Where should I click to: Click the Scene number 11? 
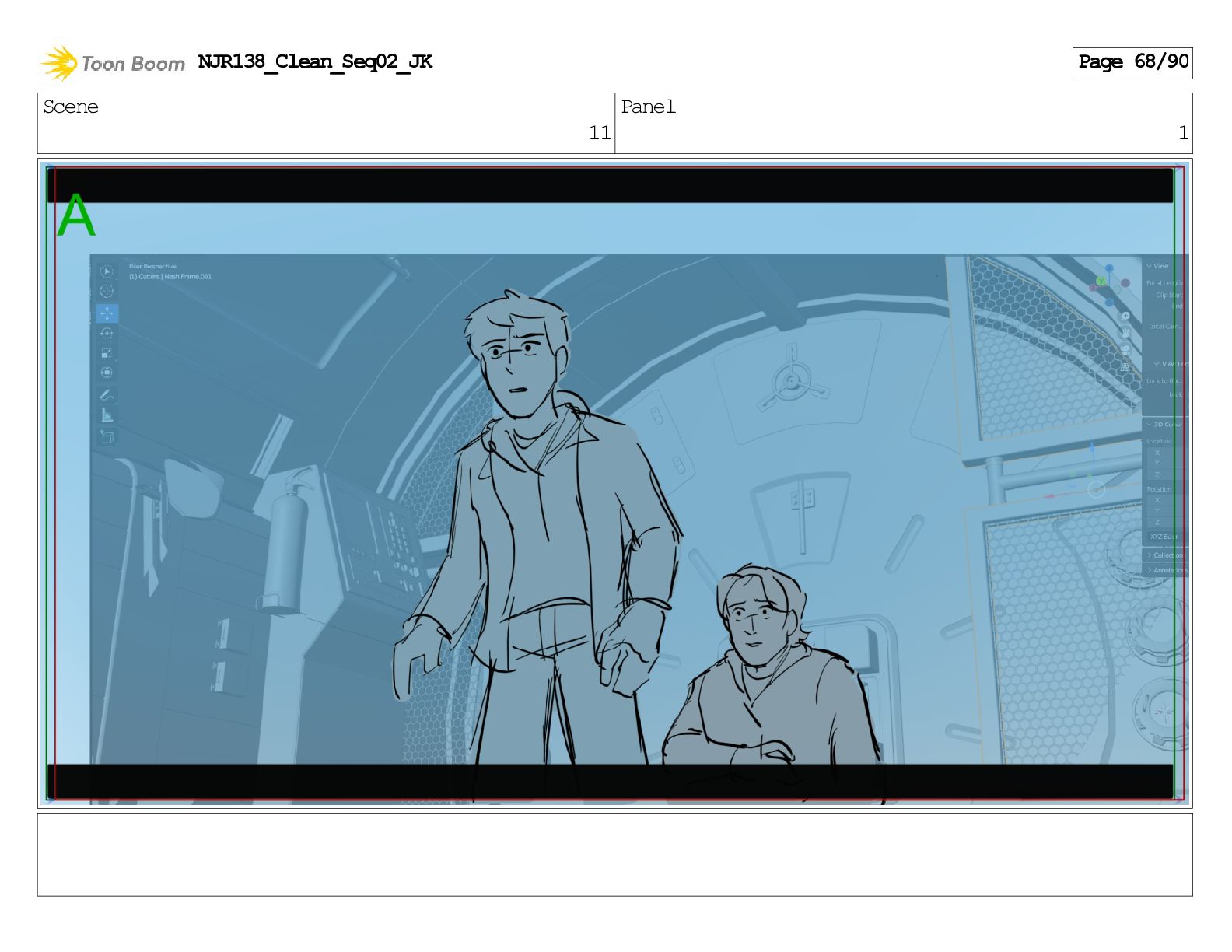point(600,133)
